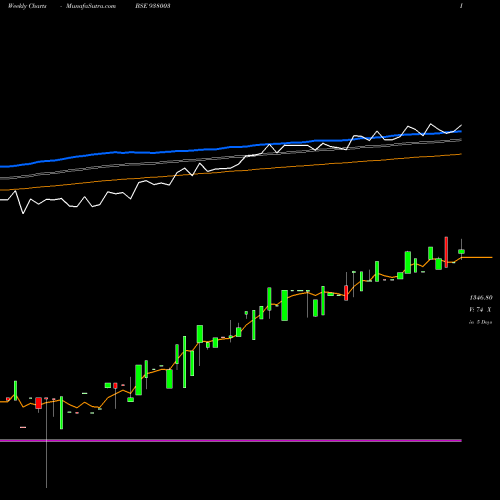The image size is (500, 500).
Task: Click the last green candle on the chart
Action: [461, 252]
